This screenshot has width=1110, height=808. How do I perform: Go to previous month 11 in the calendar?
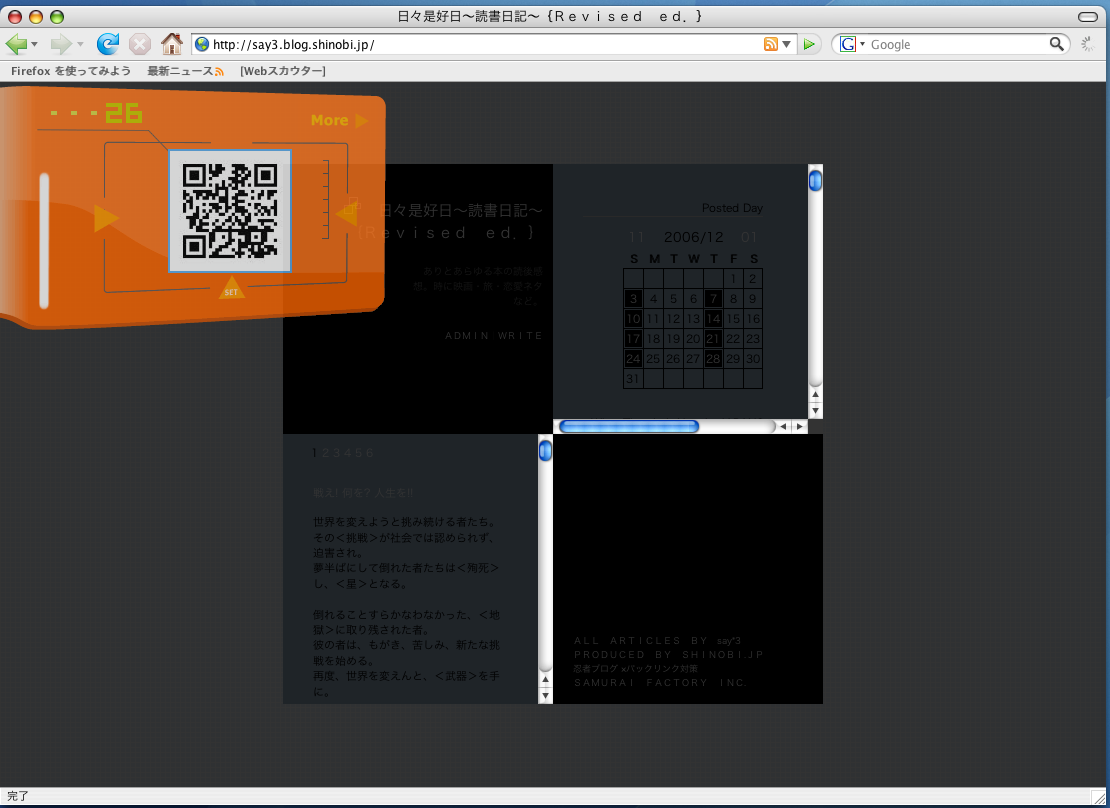(x=636, y=237)
